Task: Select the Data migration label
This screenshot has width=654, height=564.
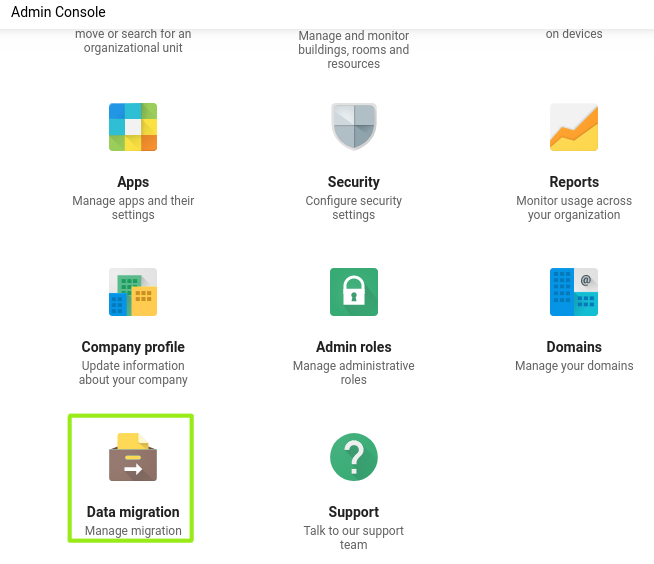Action: click(133, 512)
